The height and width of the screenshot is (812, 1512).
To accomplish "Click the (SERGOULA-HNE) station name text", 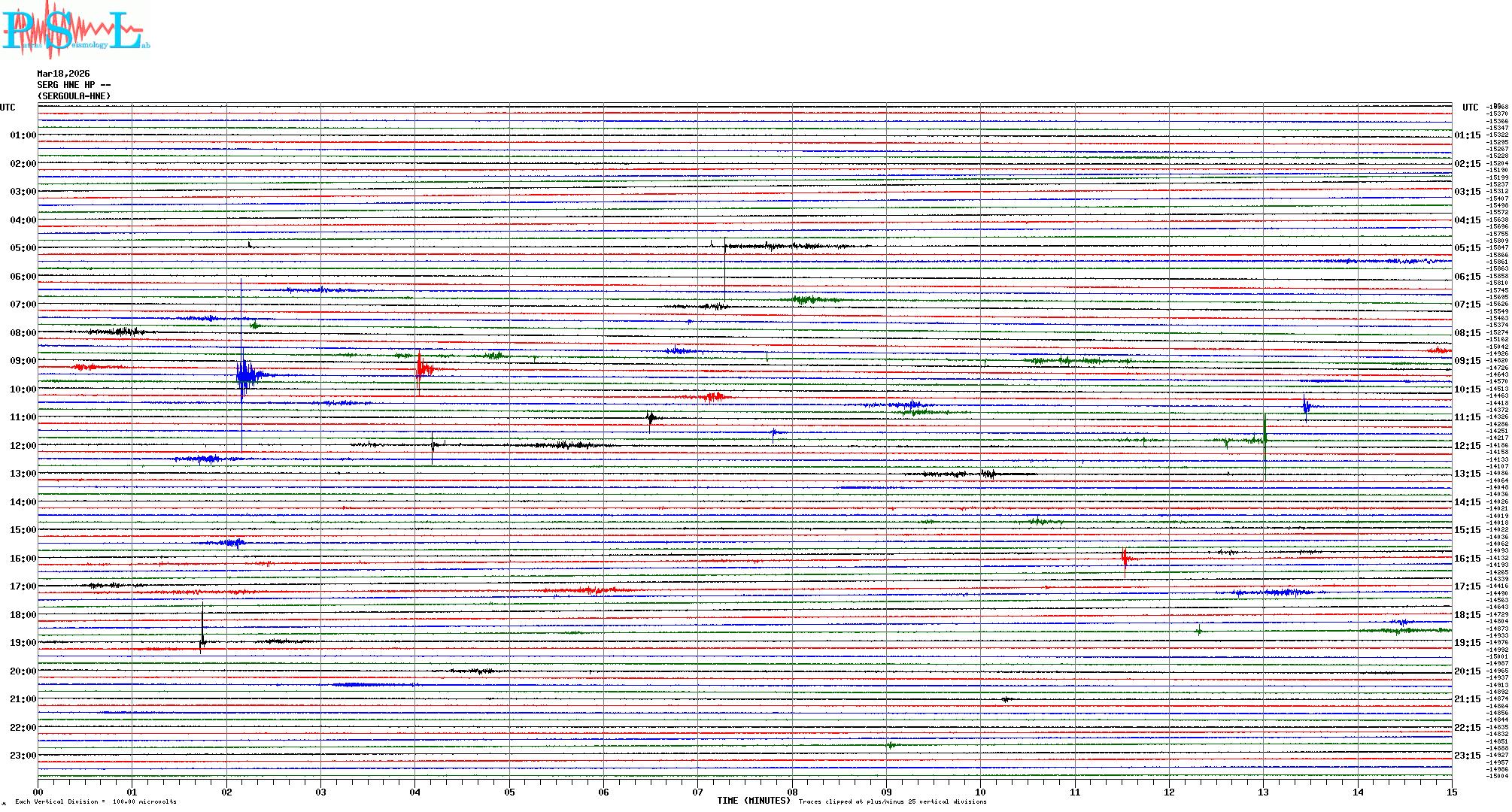I will (x=74, y=96).
